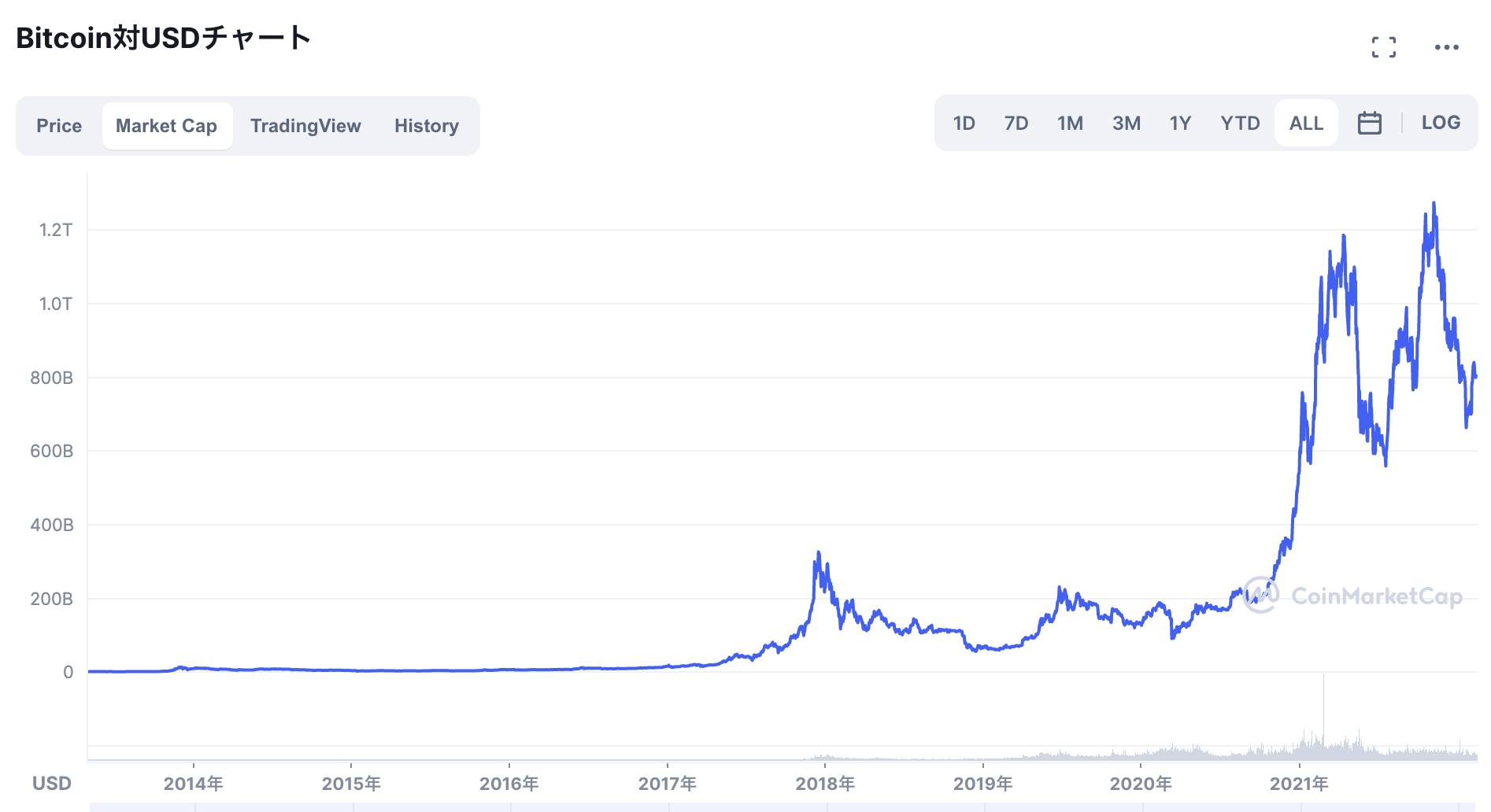
Task: Click the 2017年 label on the time axis
Action: [667, 784]
